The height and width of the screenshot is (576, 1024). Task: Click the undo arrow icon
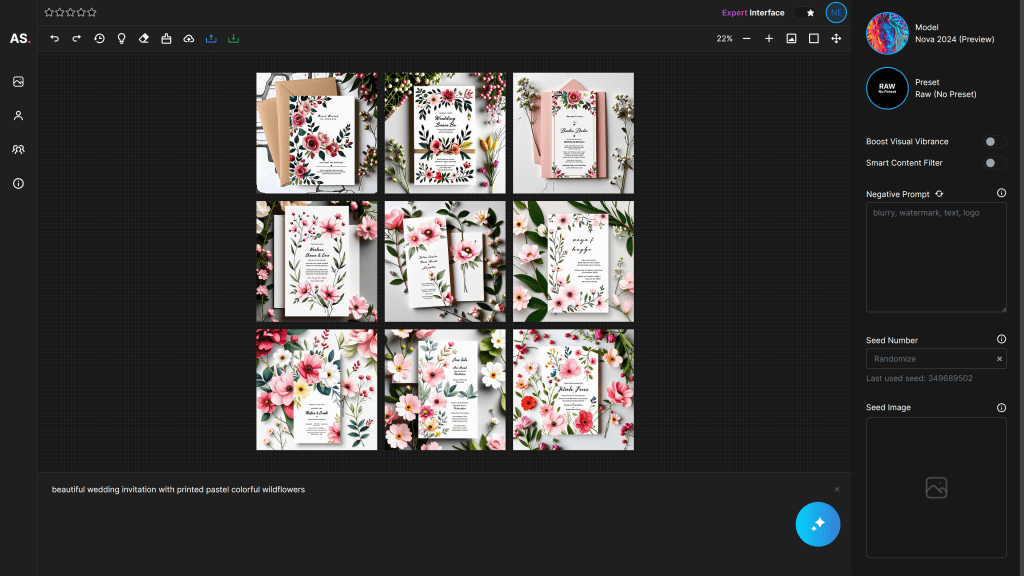[x=55, y=39]
